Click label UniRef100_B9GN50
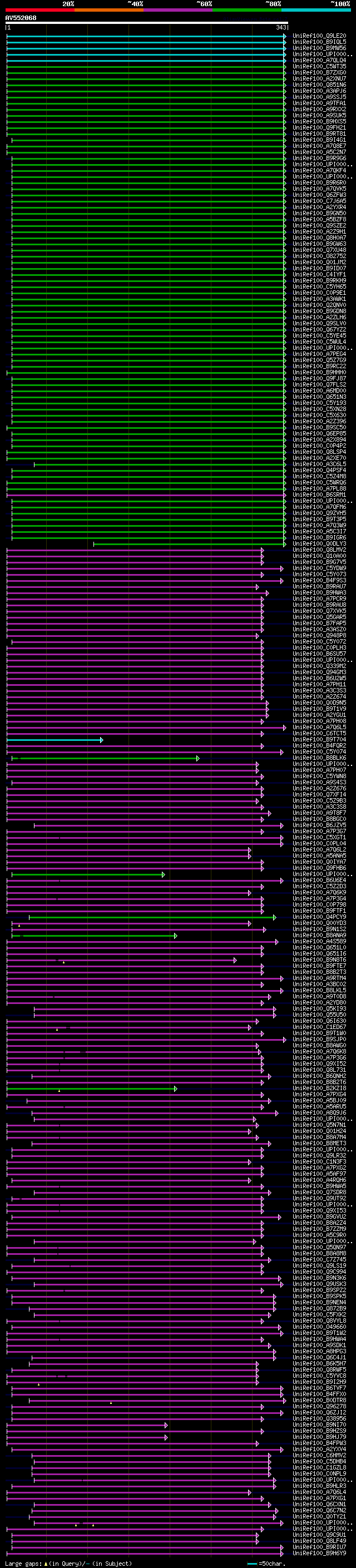 pyautogui.click(x=319, y=213)
